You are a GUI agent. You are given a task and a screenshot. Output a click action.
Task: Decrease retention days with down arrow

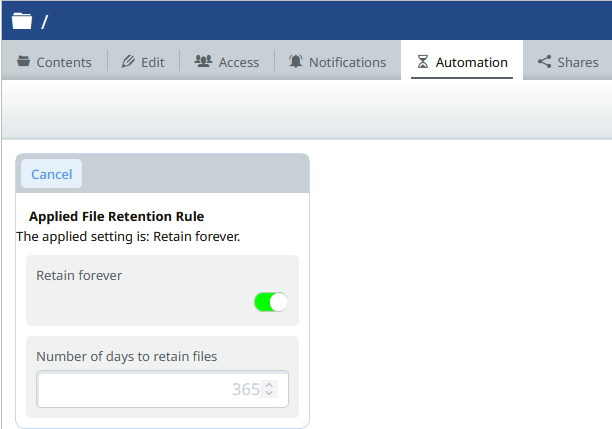[269, 394]
